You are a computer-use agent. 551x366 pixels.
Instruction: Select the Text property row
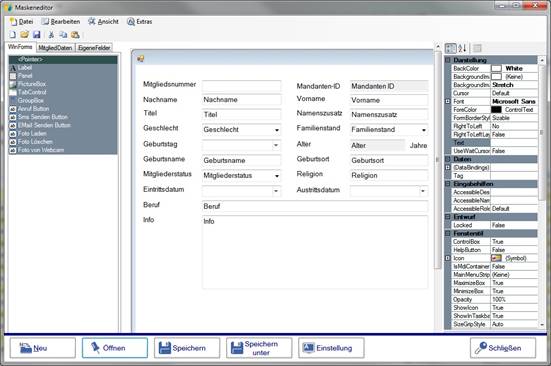[x=494, y=143]
